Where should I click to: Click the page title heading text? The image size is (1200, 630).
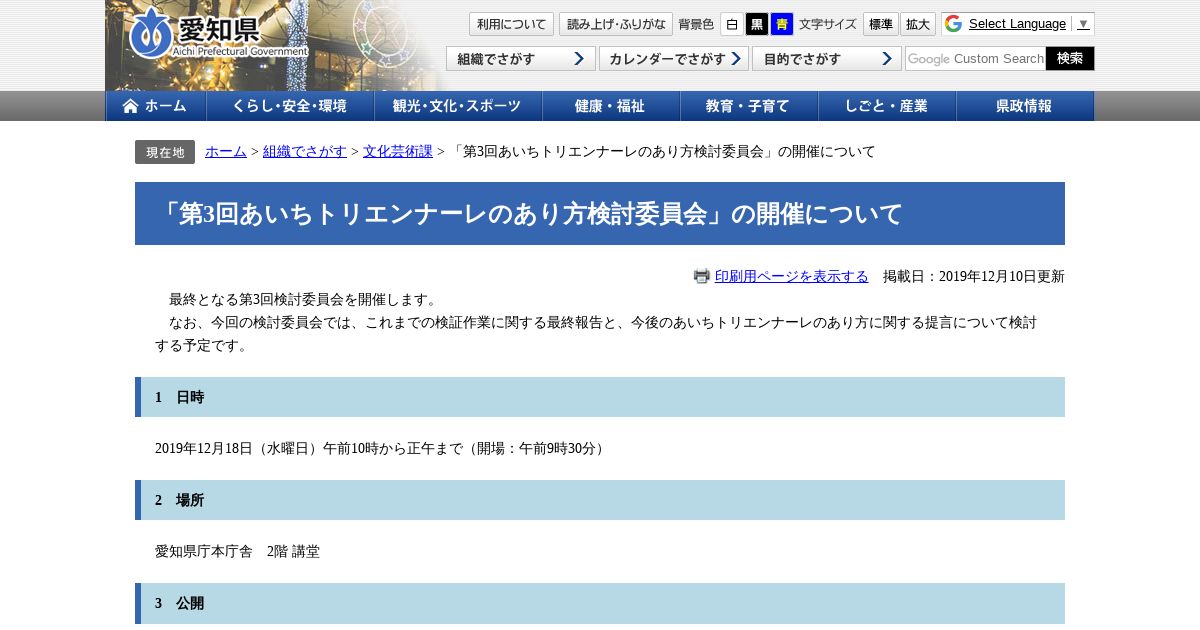(x=530, y=214)
